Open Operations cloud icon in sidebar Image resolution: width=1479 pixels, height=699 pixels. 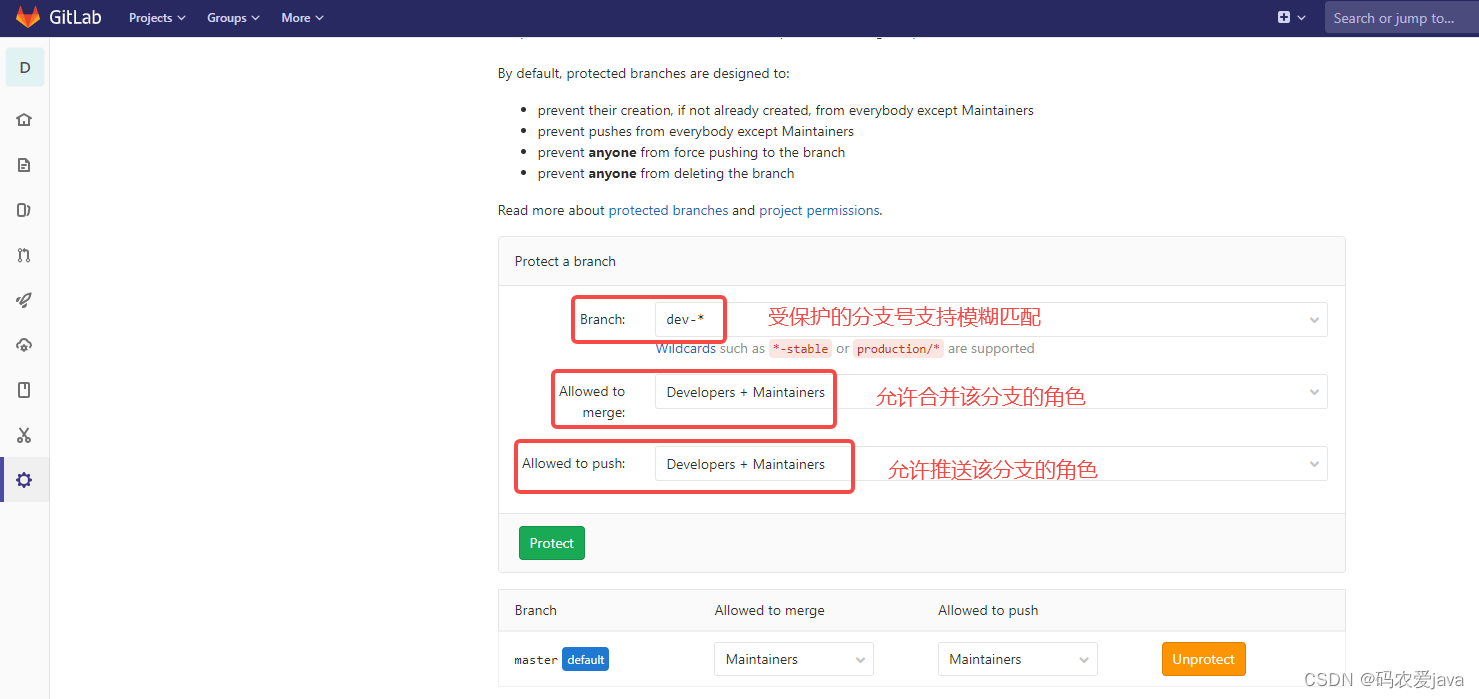pyautogui.click(x=24, y=345)
